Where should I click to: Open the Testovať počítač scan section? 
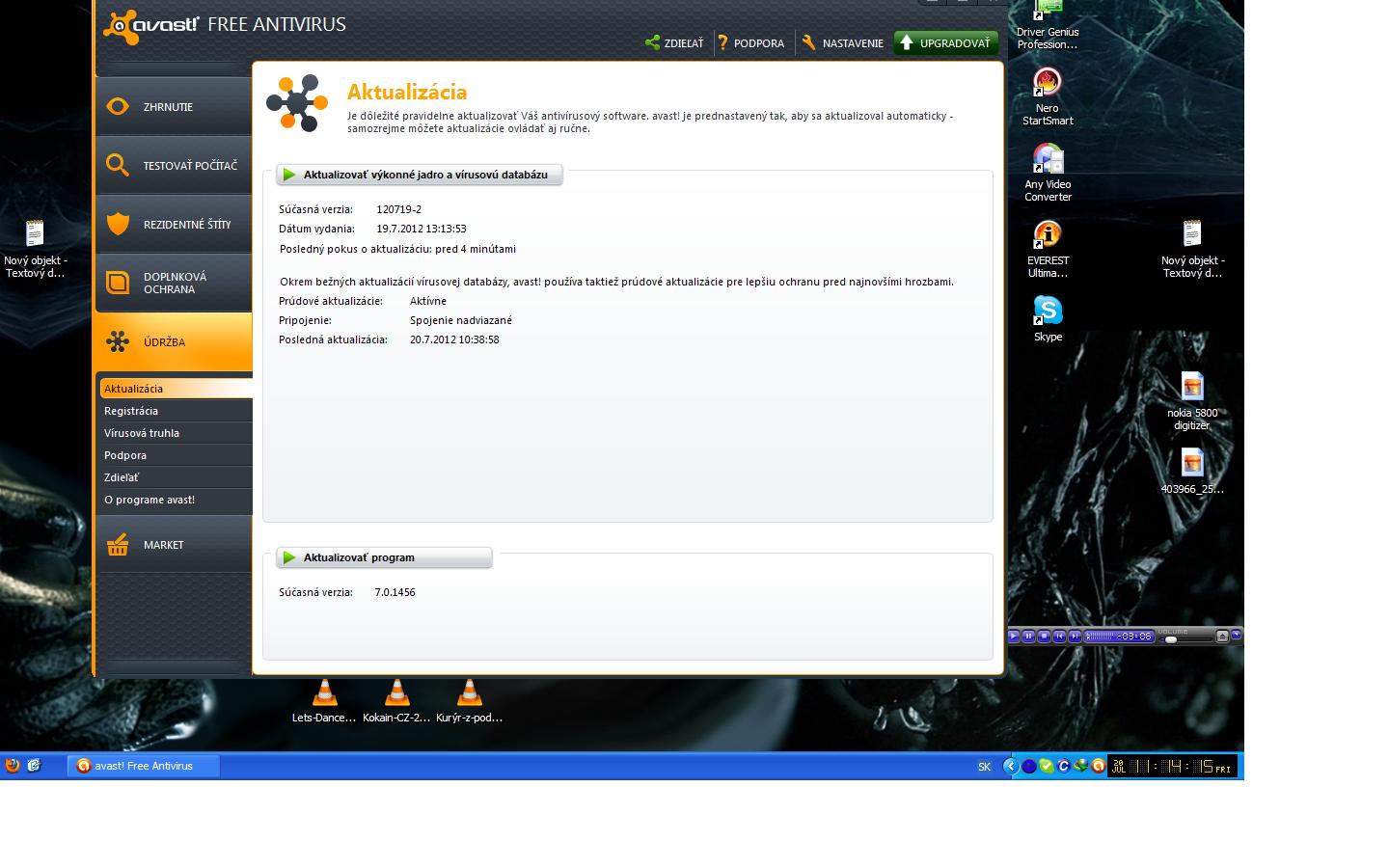tap(175, 166)
